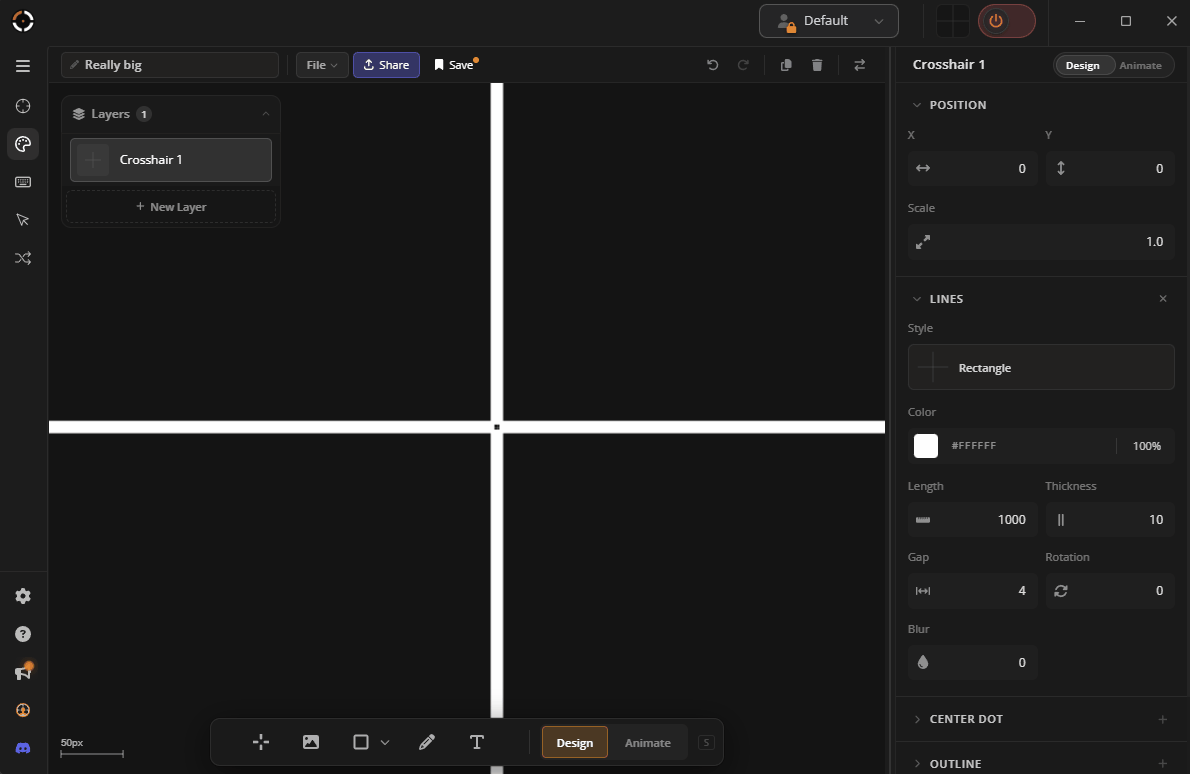Click the Gap field showing 4
Image resolution: width=1190 pixels, height=774 pixels.
tap(972, 590)
